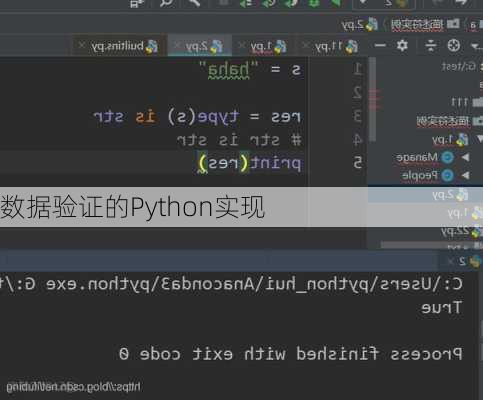483x400 pixels.
Task: Open Project panel gear settings
Action: pyautogui.click(x=402, y=45)
